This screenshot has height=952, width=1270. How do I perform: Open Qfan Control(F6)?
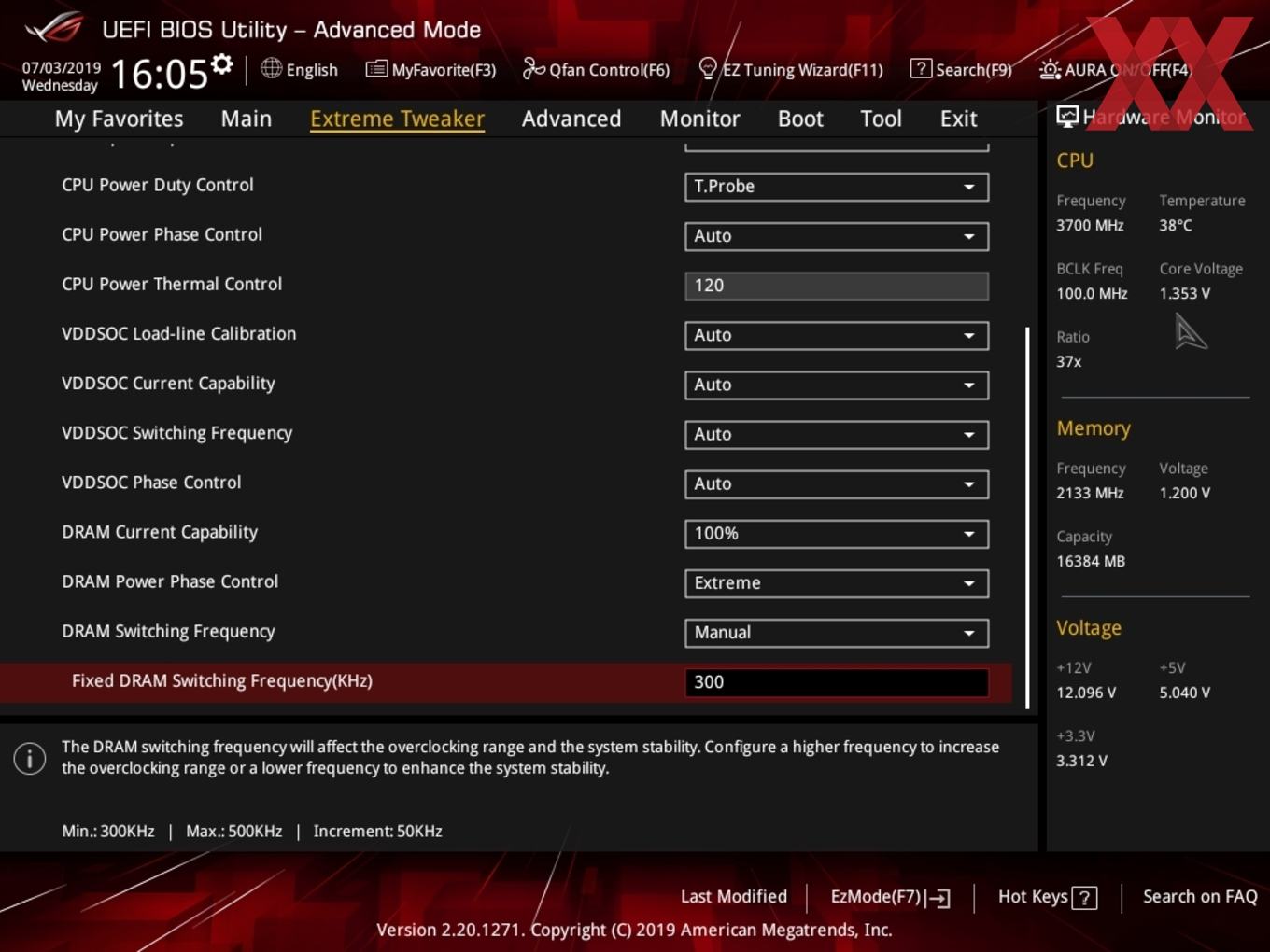596,69
